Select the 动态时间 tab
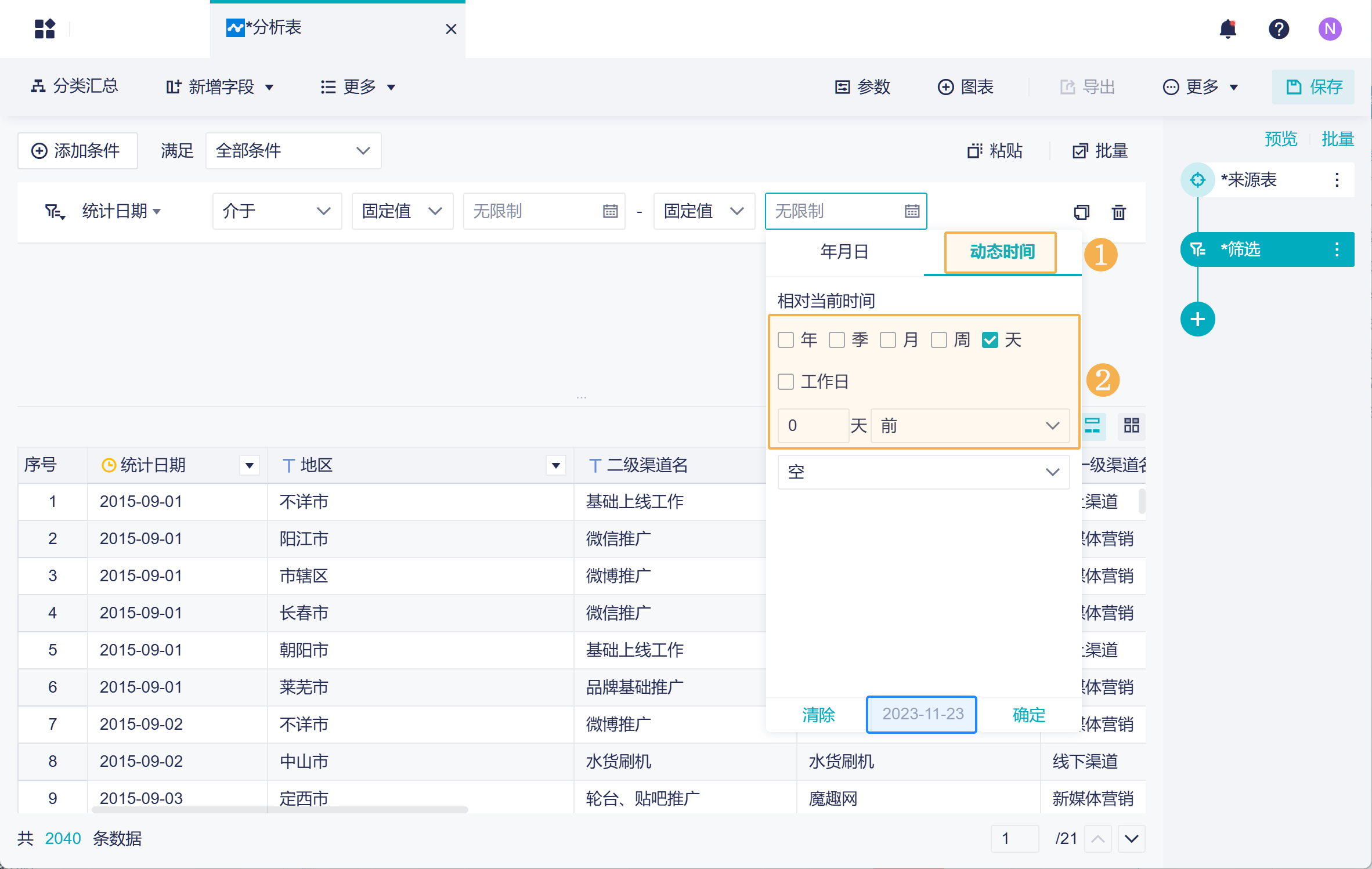 point(1002,252)
